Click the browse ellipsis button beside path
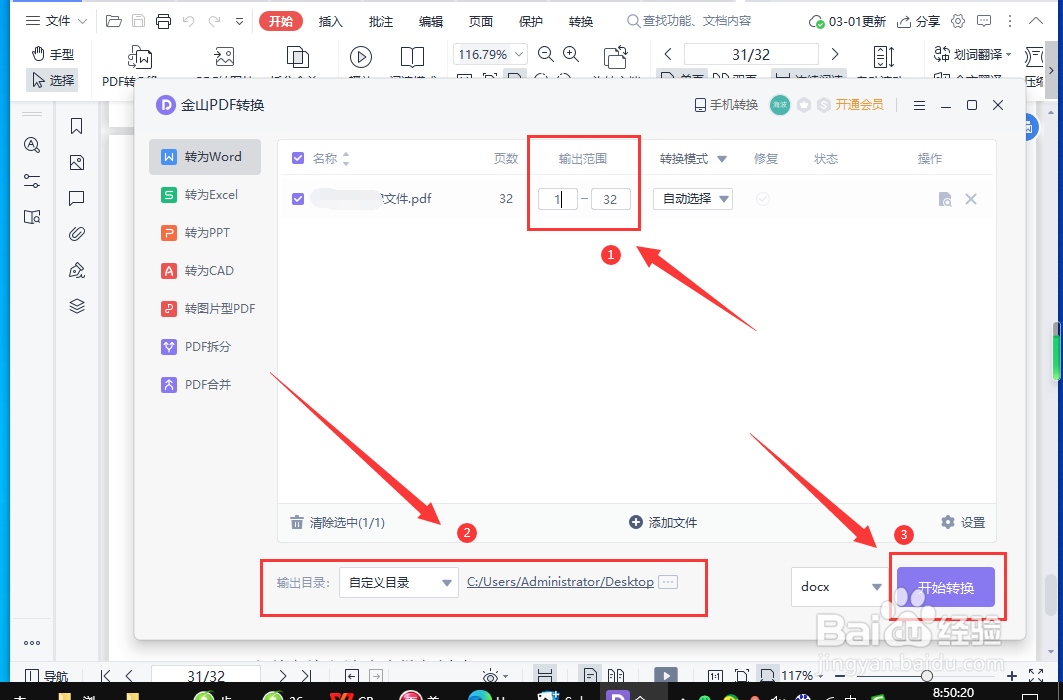The width and height of the screenshot is (1063, 700). click(x=668, y=582)
